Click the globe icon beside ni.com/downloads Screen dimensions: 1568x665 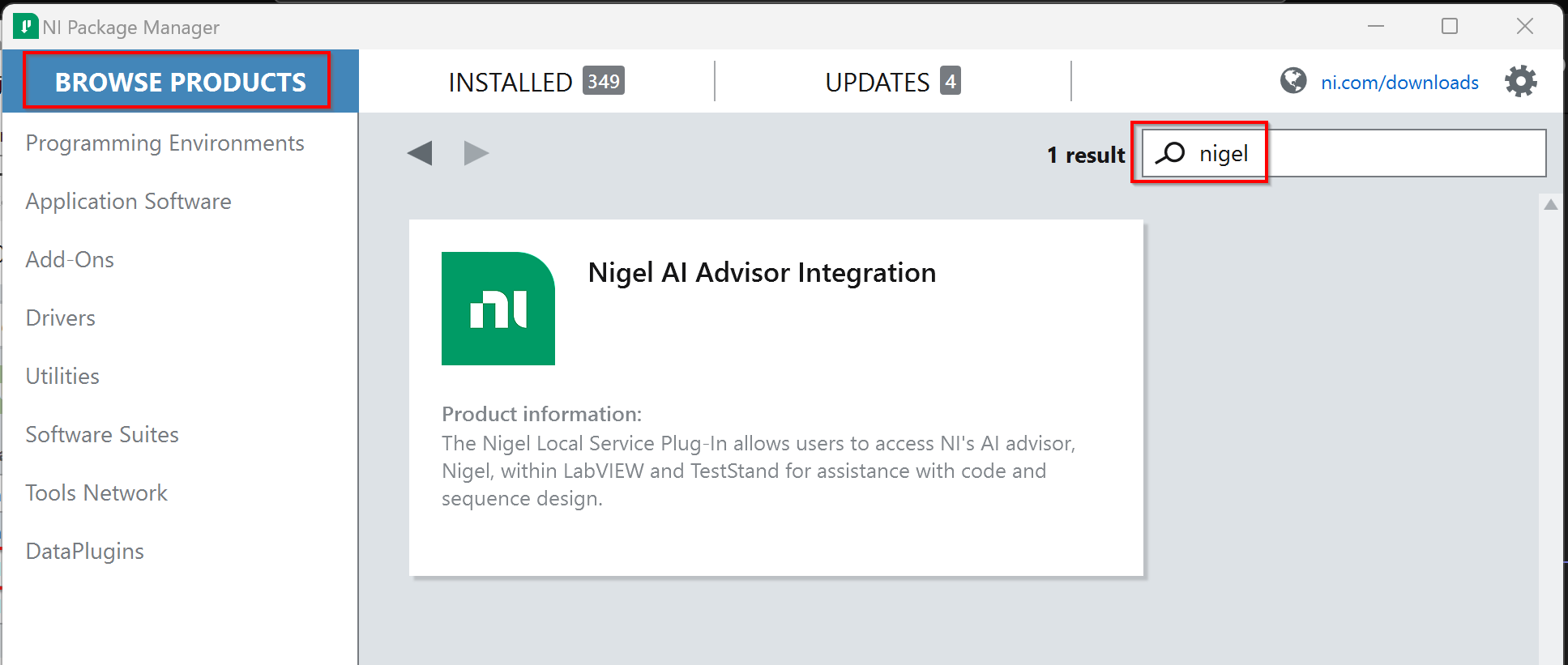pyautogui.click(x=1293, y=81)
